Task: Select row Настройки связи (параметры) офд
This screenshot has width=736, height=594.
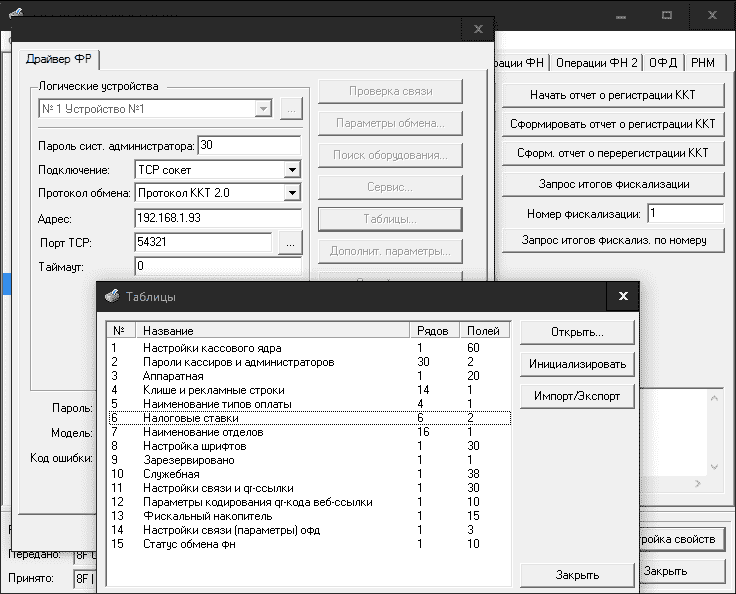Action: pos(309,530)
